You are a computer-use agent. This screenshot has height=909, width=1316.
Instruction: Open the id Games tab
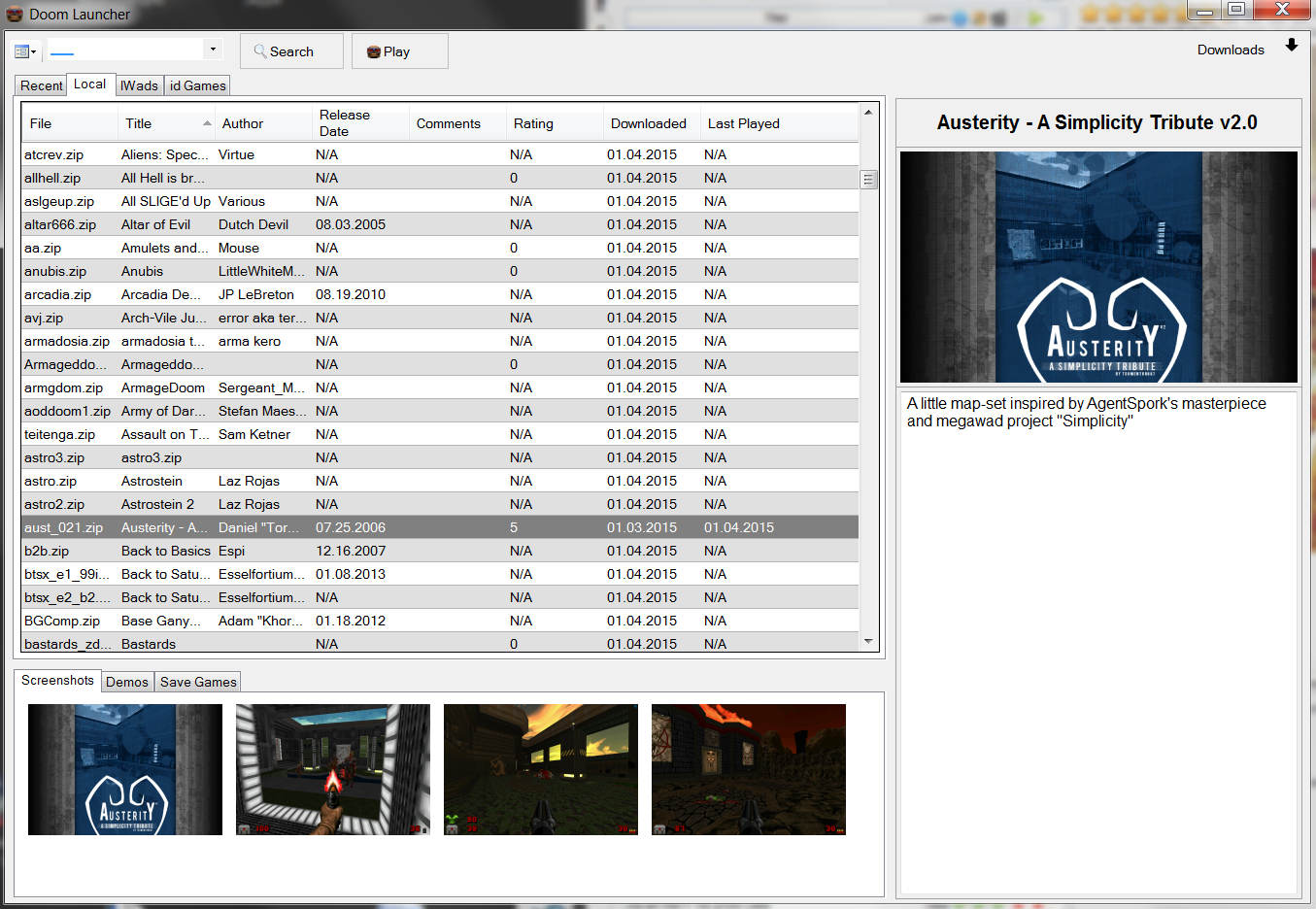197,85
